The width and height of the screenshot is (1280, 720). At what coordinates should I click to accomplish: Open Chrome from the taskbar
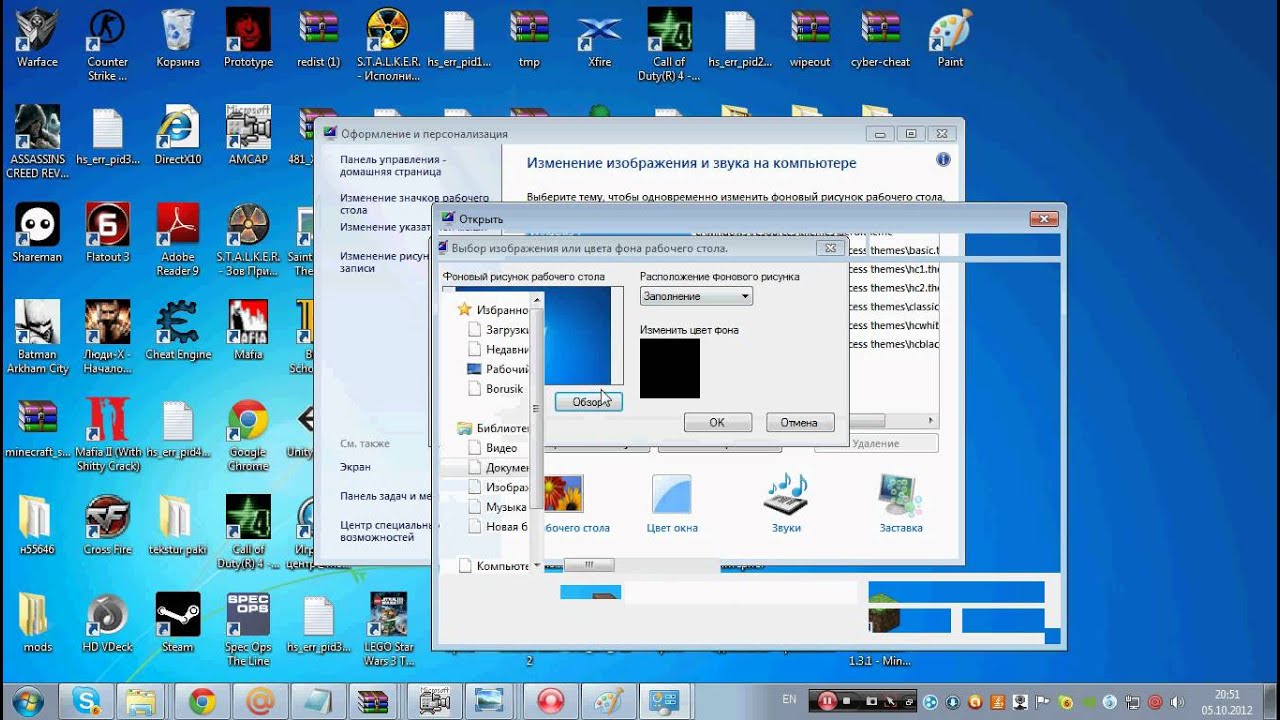[x=202, y=701]
